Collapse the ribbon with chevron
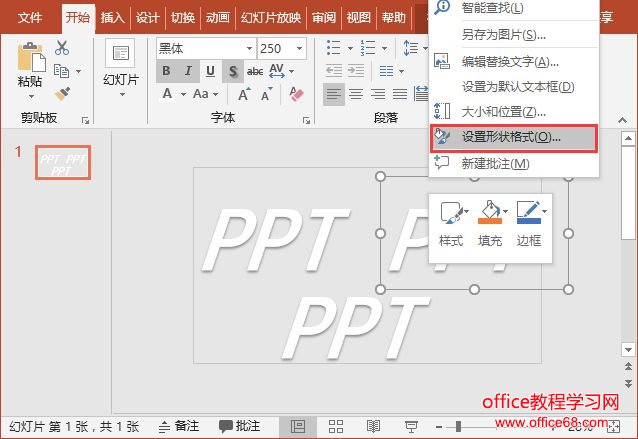 point(622,120)
